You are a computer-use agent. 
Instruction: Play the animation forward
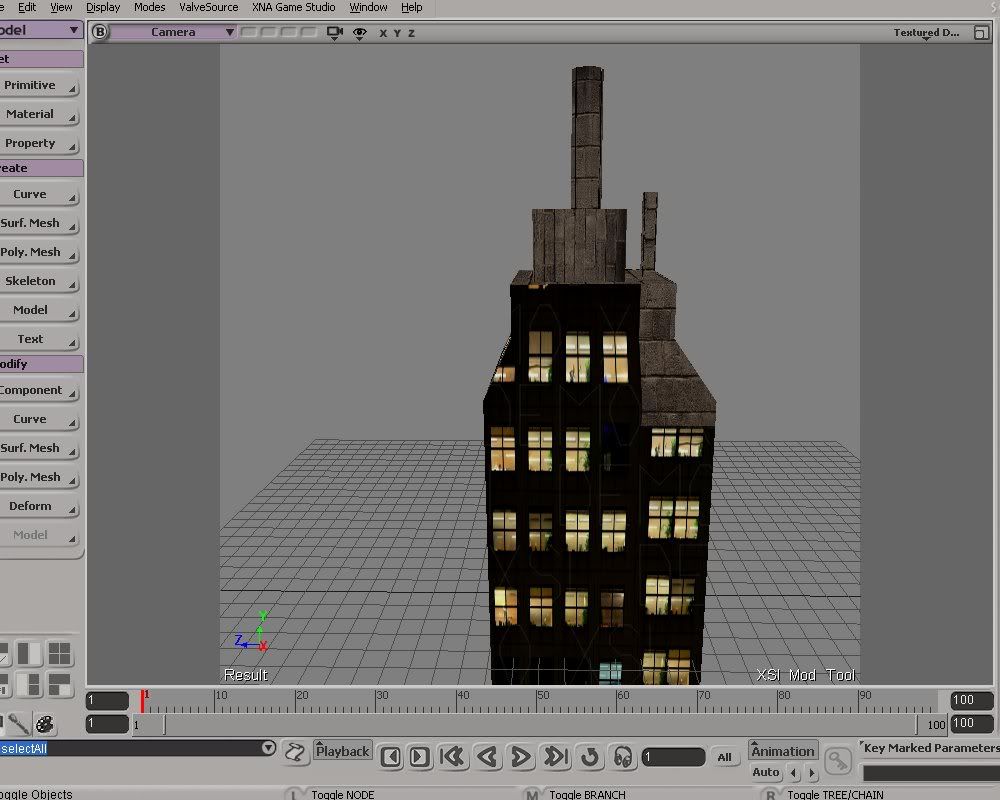tap(521, 757)
